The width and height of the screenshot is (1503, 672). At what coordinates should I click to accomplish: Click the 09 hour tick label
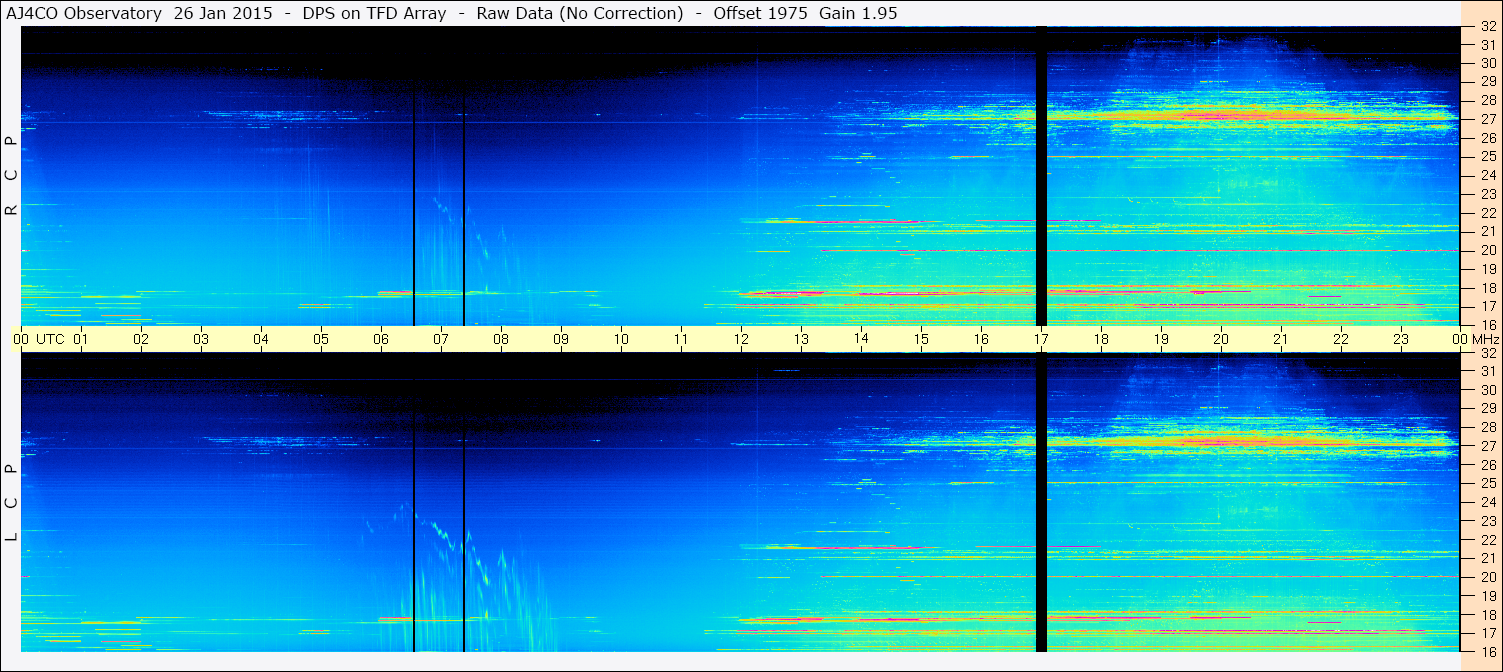coord(561,339)
